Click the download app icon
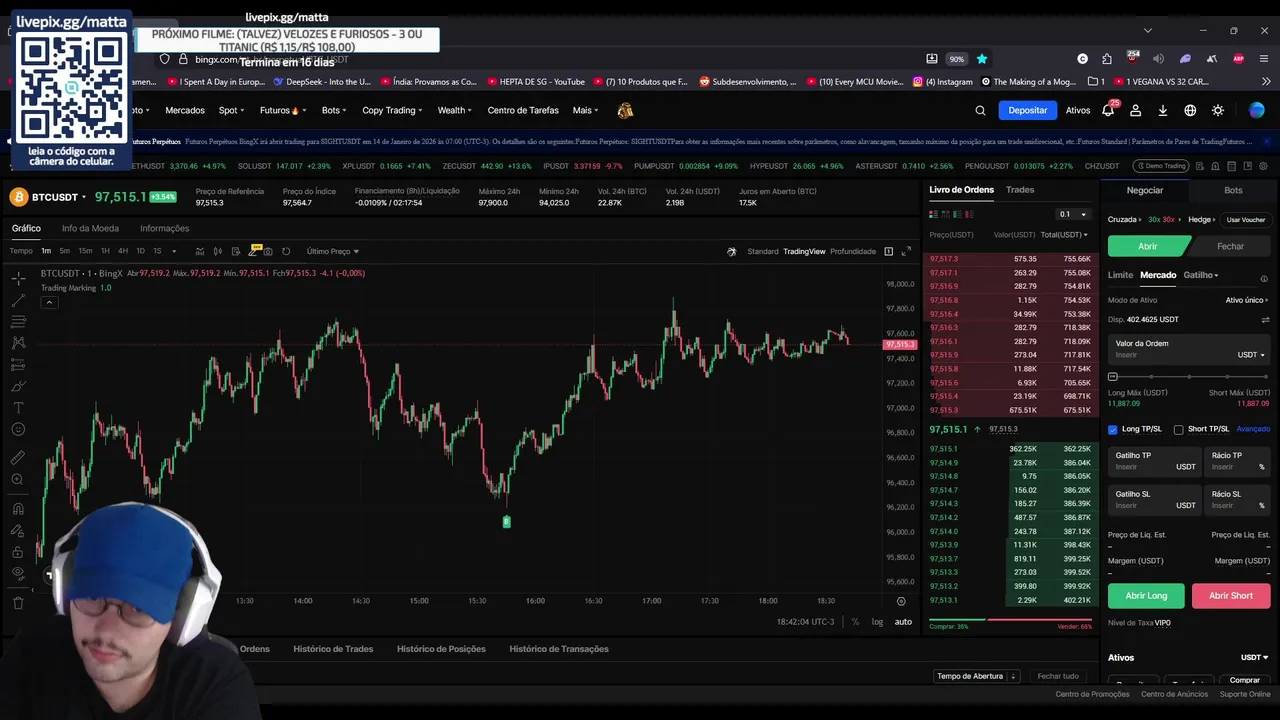Viewport: 1280px width, 720px height. pyautogui.click(x=1163, y=110)
